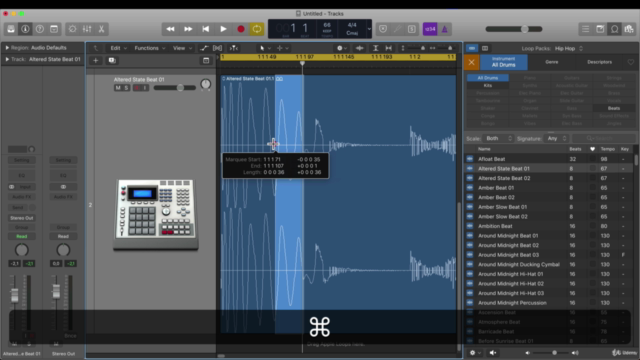Image resolution: width=640 pixels, height=360 pixels.
Task: Click the plus Add Track button
Action: (96, 60)
